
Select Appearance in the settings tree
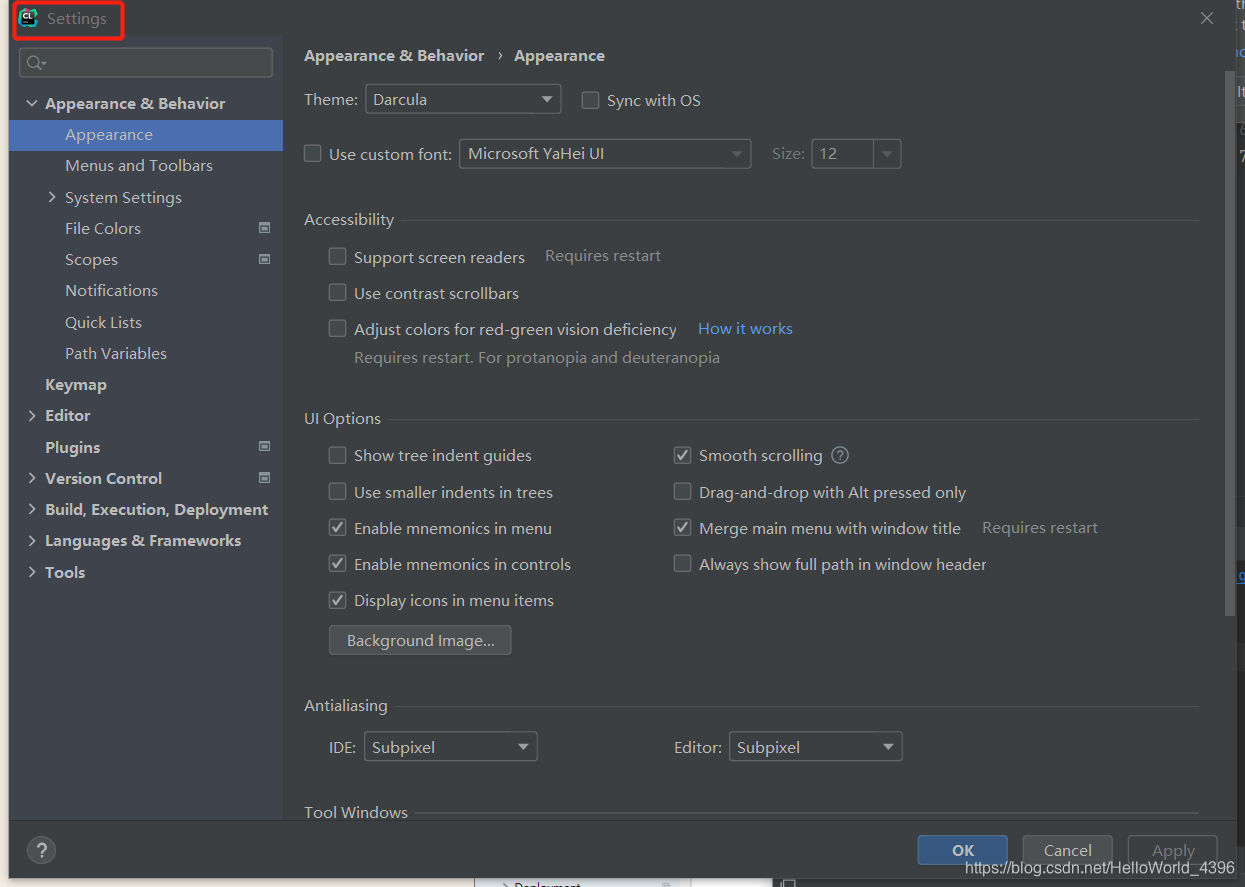[x=146, y=135]
